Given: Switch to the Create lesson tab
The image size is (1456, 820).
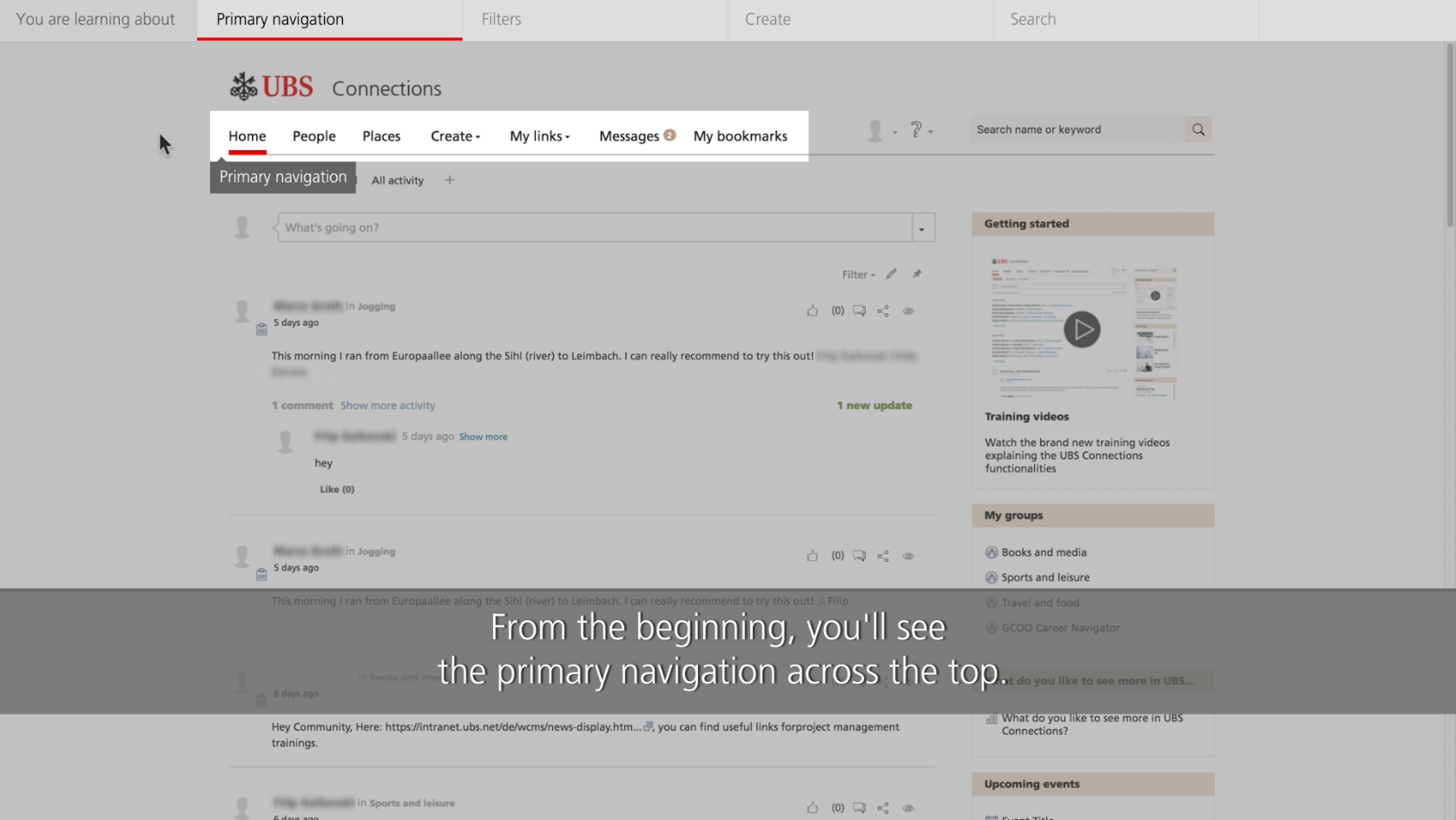Looking at the screenshot, I should click(x=860, y=19).
